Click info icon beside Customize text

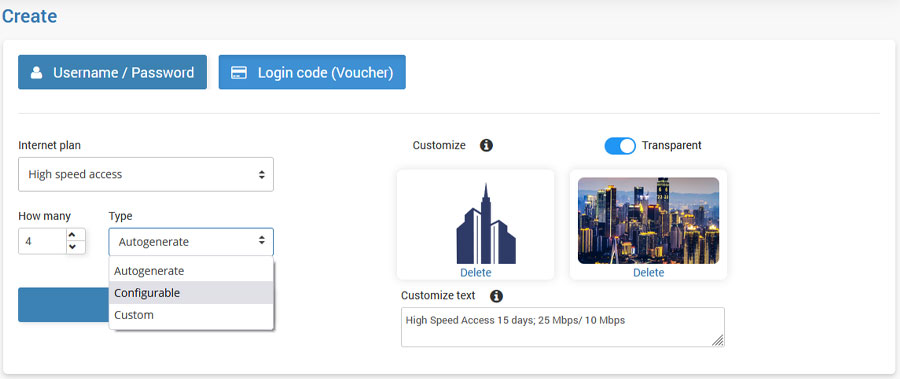[x=496, y=296]
